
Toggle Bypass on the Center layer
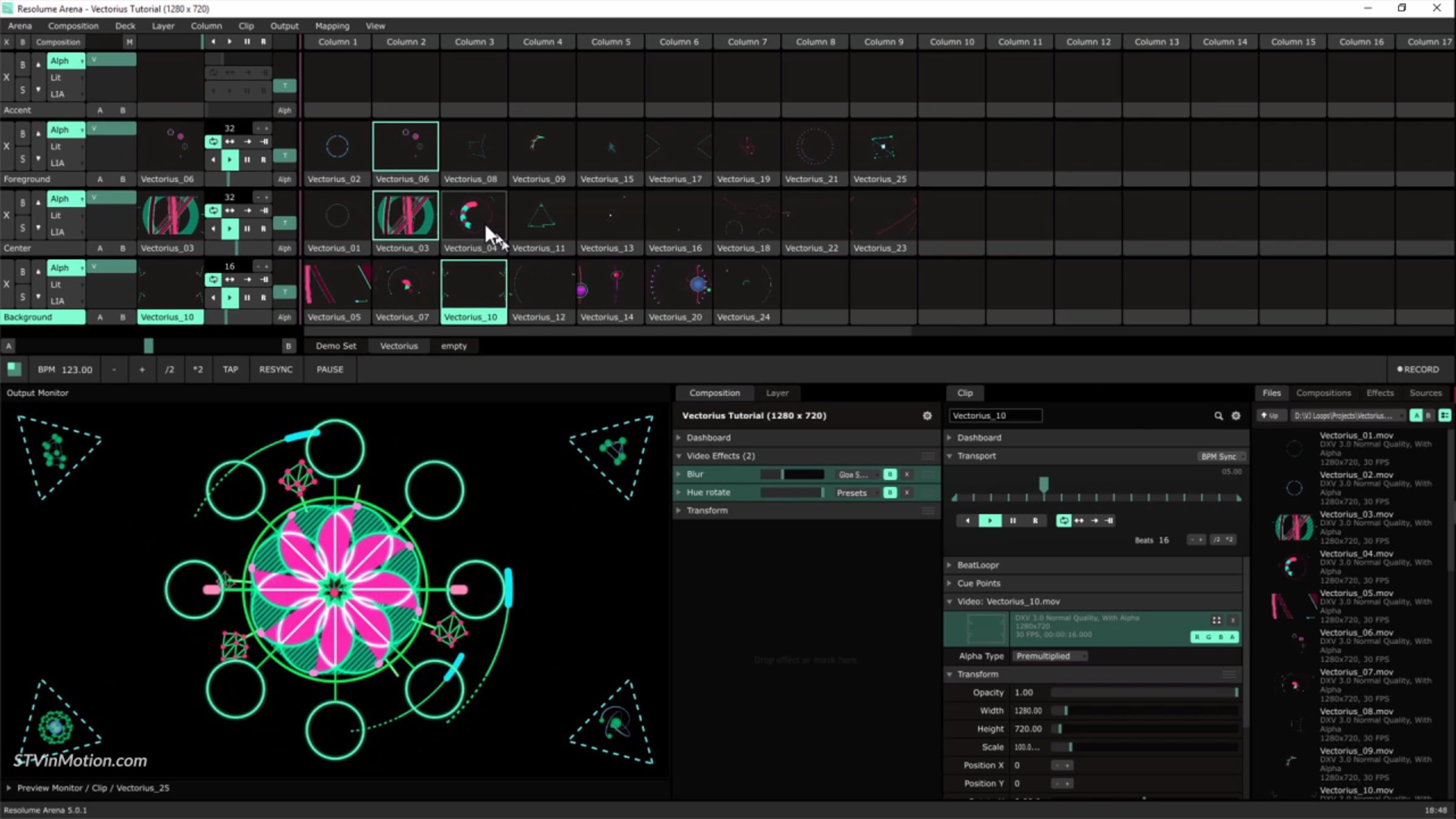point(22,203)
